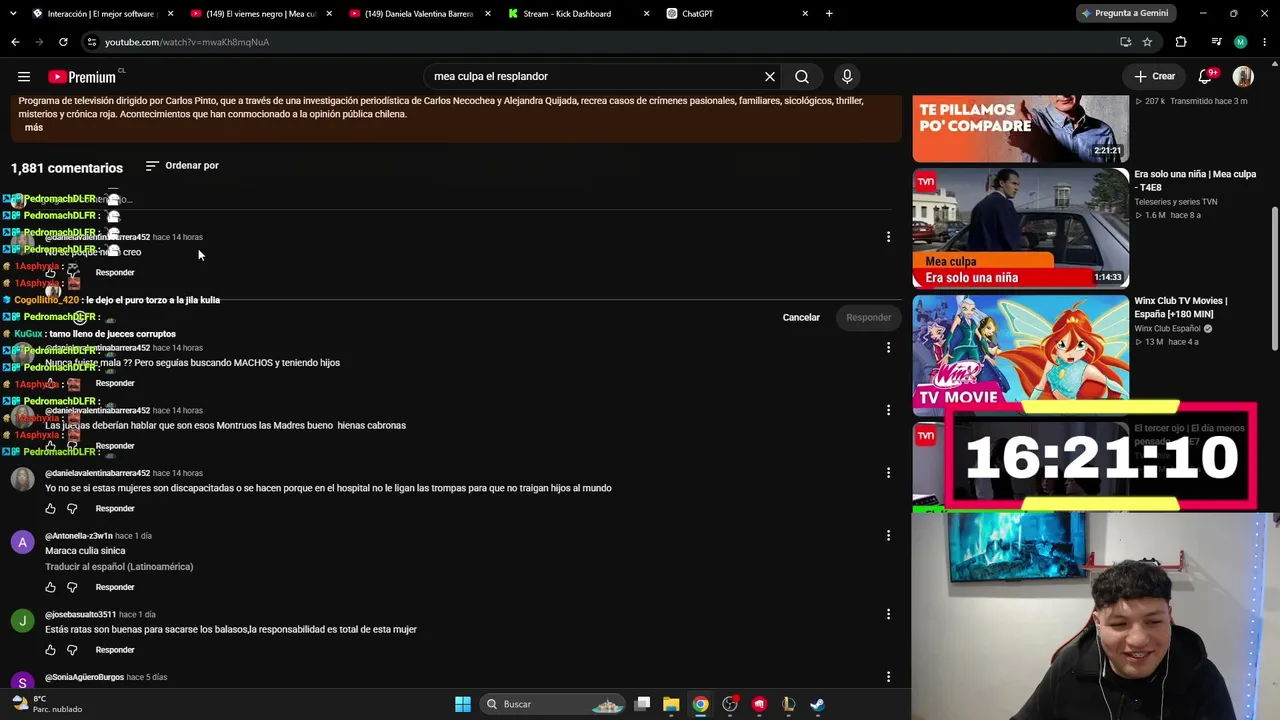Open @josebasualto3511 channel link
This screenshot has width=1280, height=720.
[x=81, y=615]
